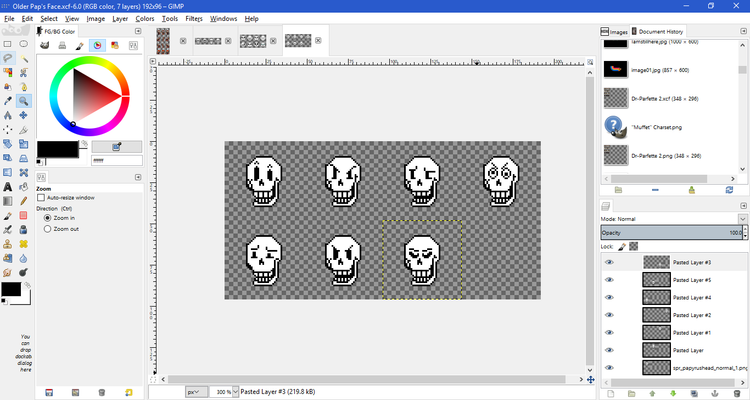Select the Clone stamp tool
This screenshot has height=400, width=750.
click(x=8, y=244)
